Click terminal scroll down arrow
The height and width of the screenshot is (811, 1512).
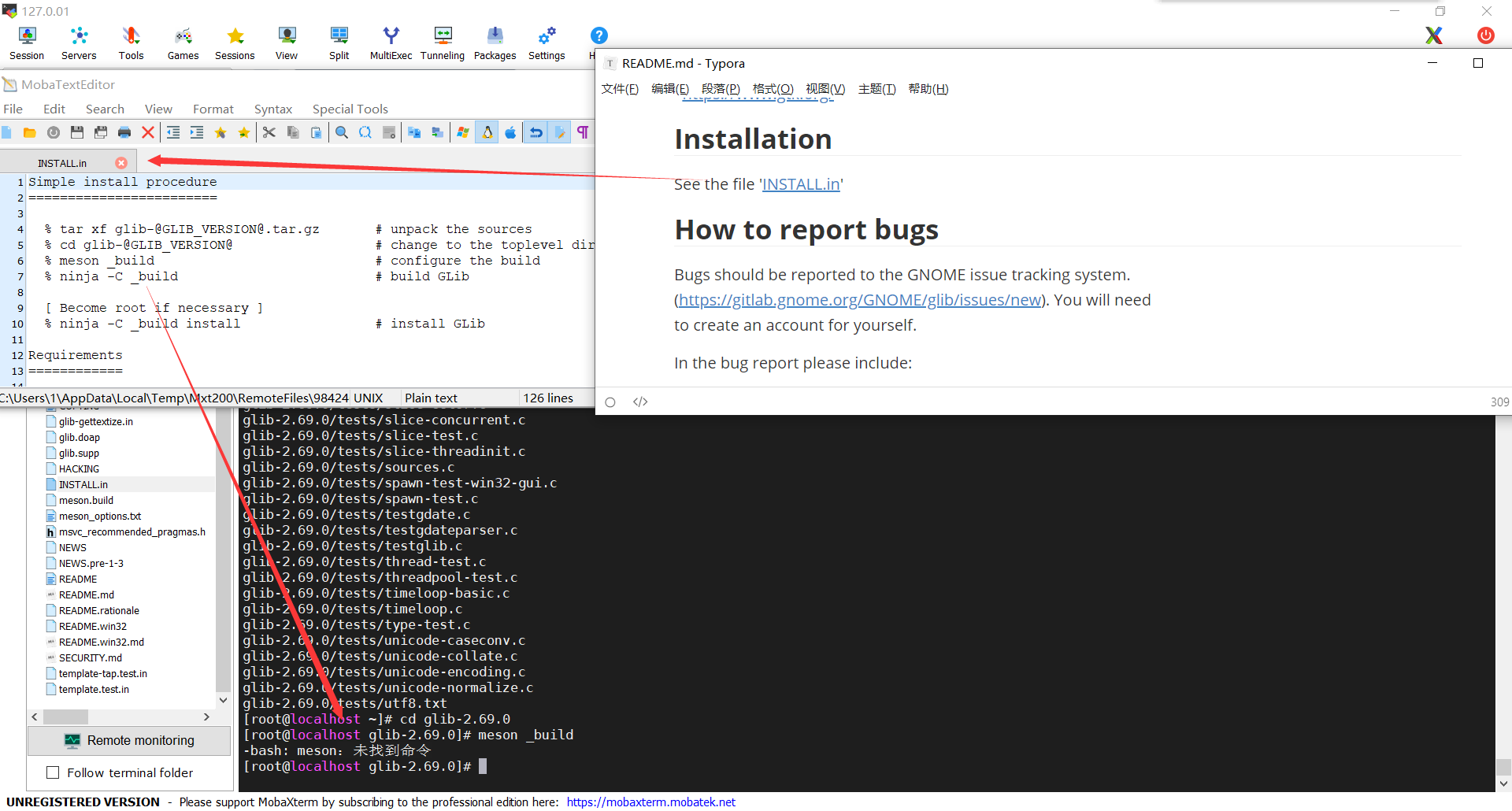click(1503, 783)
